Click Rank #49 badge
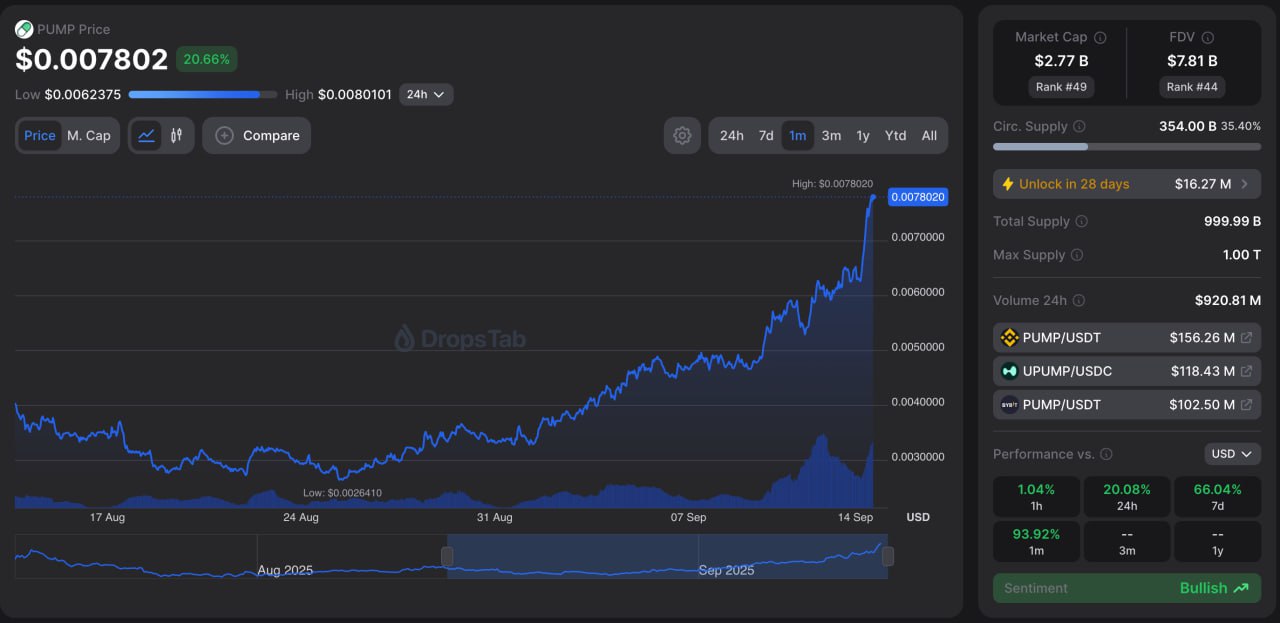Image resolution: width=1280 pixels, height=623 pixels. [1062, 87]
